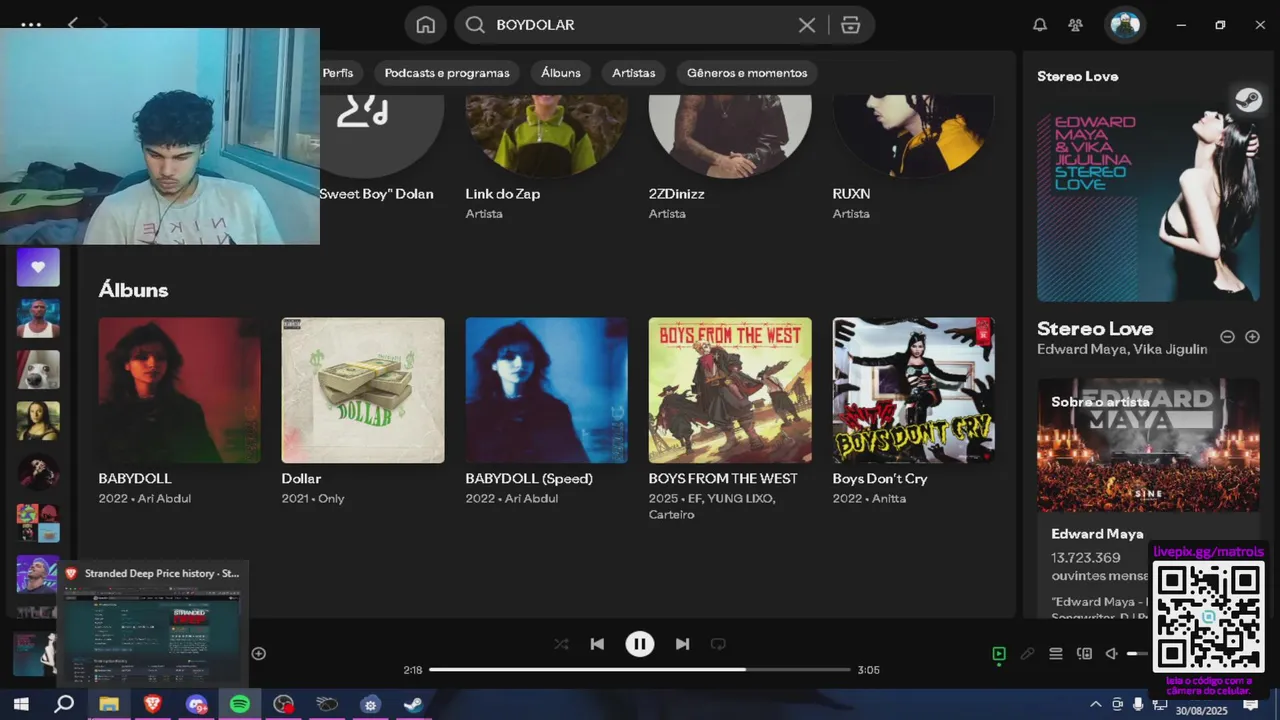Seek on the song progress bar

640,669
